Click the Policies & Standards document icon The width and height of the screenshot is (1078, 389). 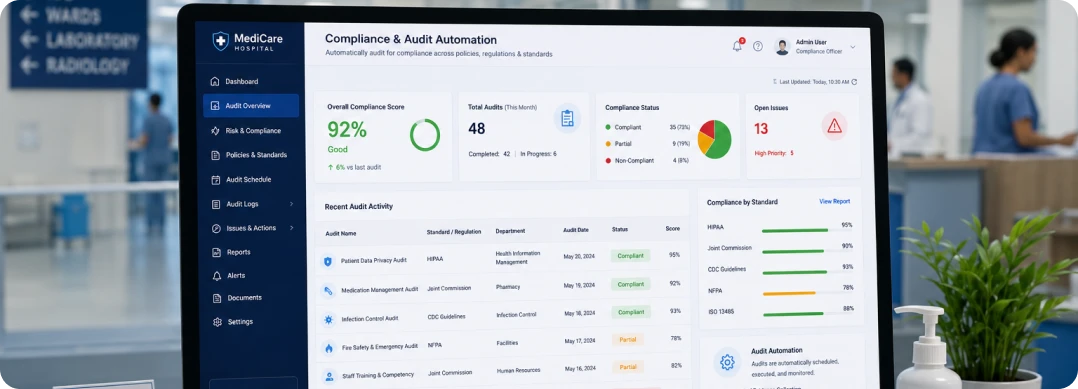click(215, 155)
